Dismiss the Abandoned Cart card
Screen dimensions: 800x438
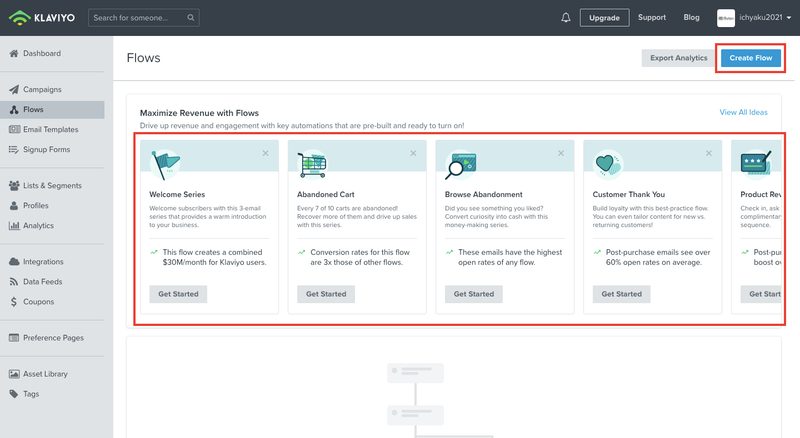pyautogui.click(x=413, y=153)
